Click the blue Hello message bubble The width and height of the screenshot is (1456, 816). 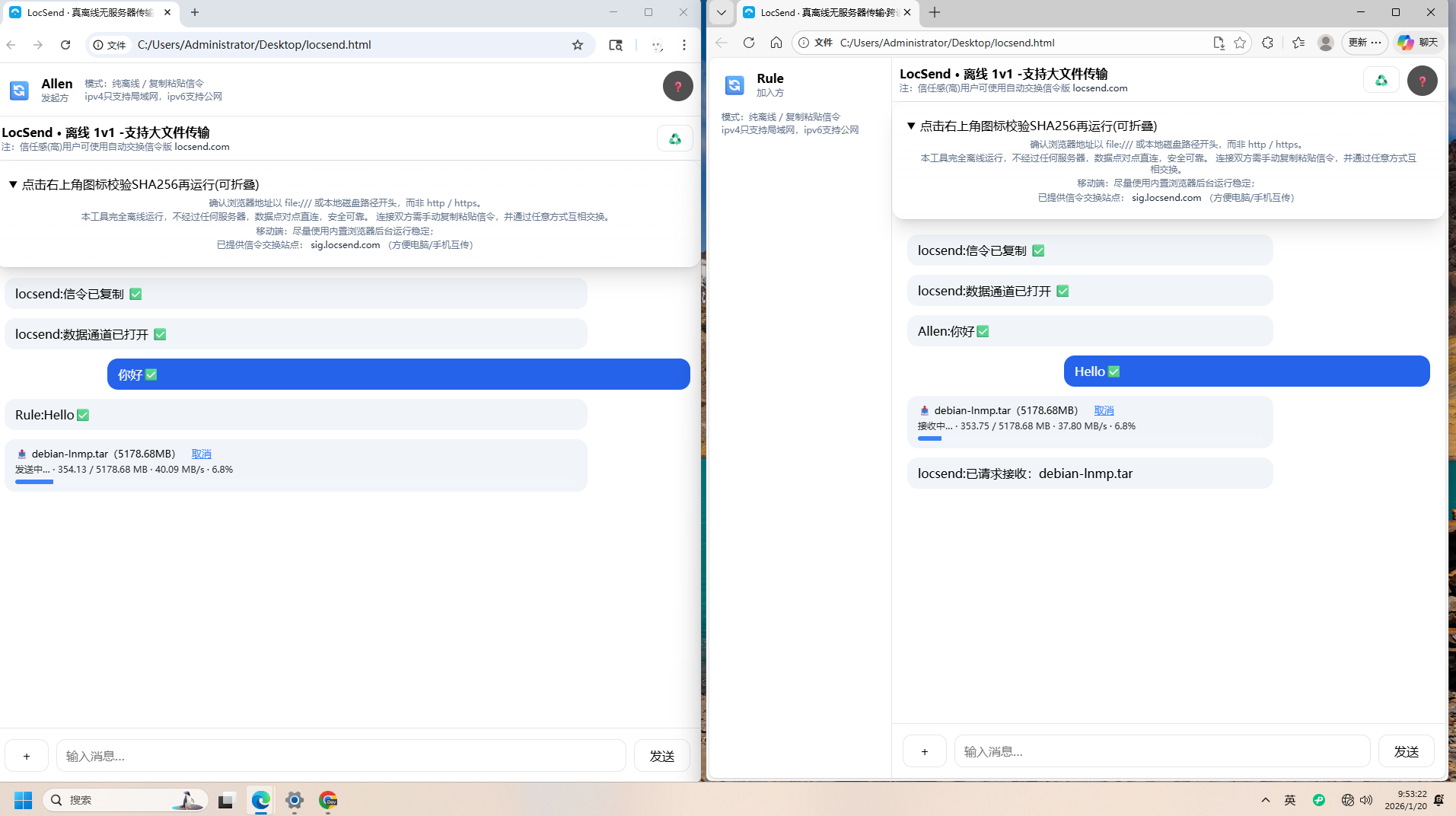(1247, 371)
